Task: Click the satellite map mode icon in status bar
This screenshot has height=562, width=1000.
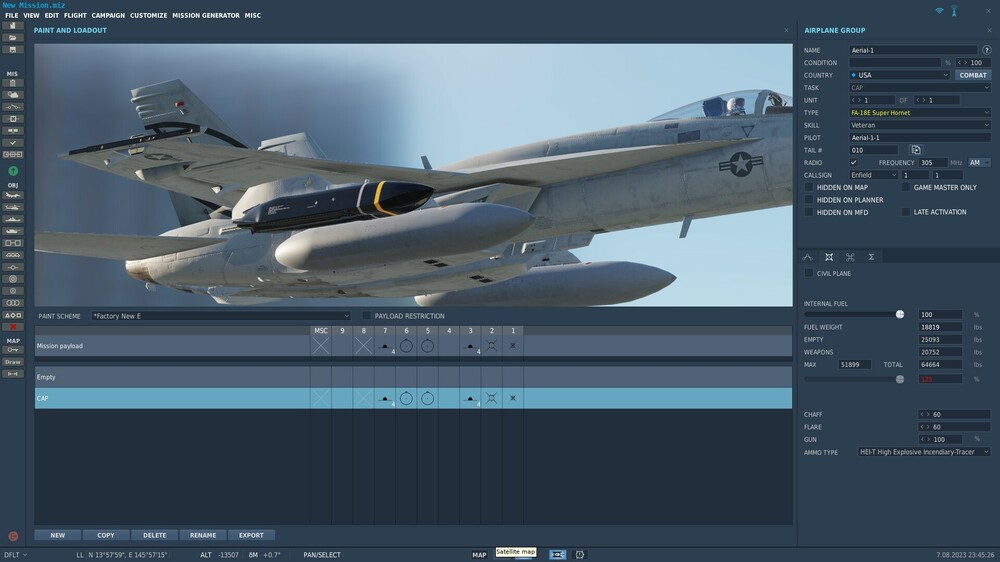Action: [557, 555]
